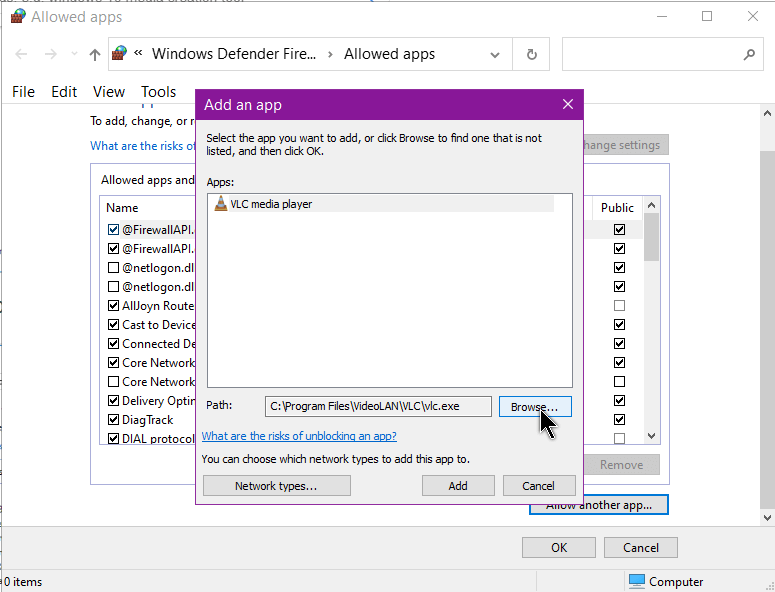The image size is (775, 592).
Task: Toggle the Cast to Device checkbox
Action: click(x=113, y=325)
